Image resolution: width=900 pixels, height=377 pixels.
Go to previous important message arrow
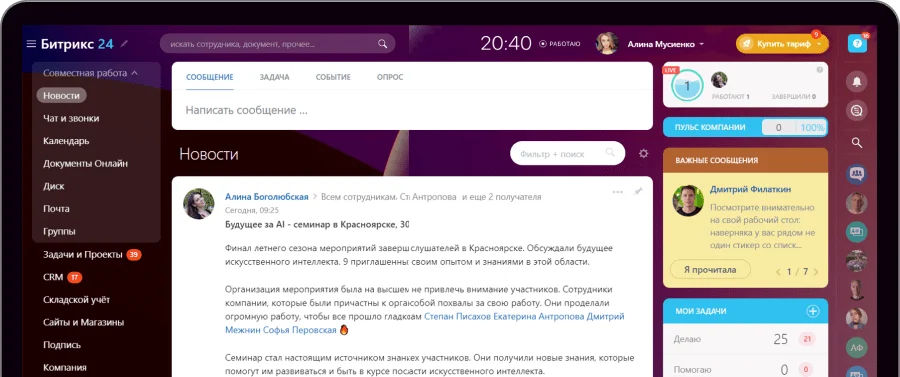(x=778, y=271)
